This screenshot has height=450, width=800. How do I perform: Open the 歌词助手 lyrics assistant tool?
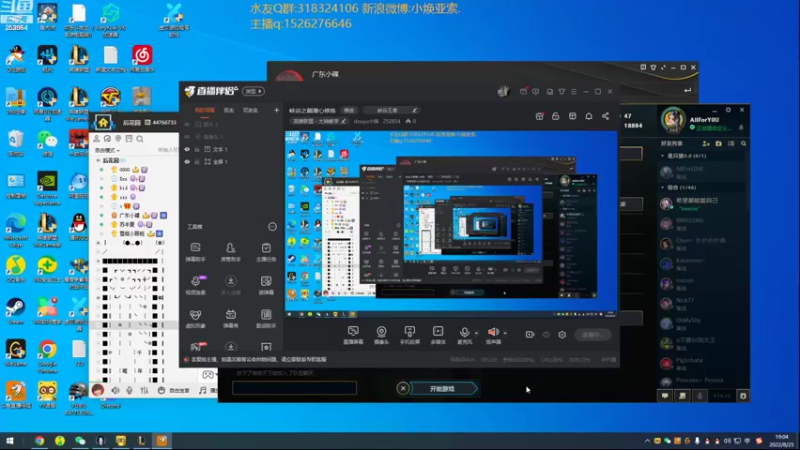[x=266, y=318]
